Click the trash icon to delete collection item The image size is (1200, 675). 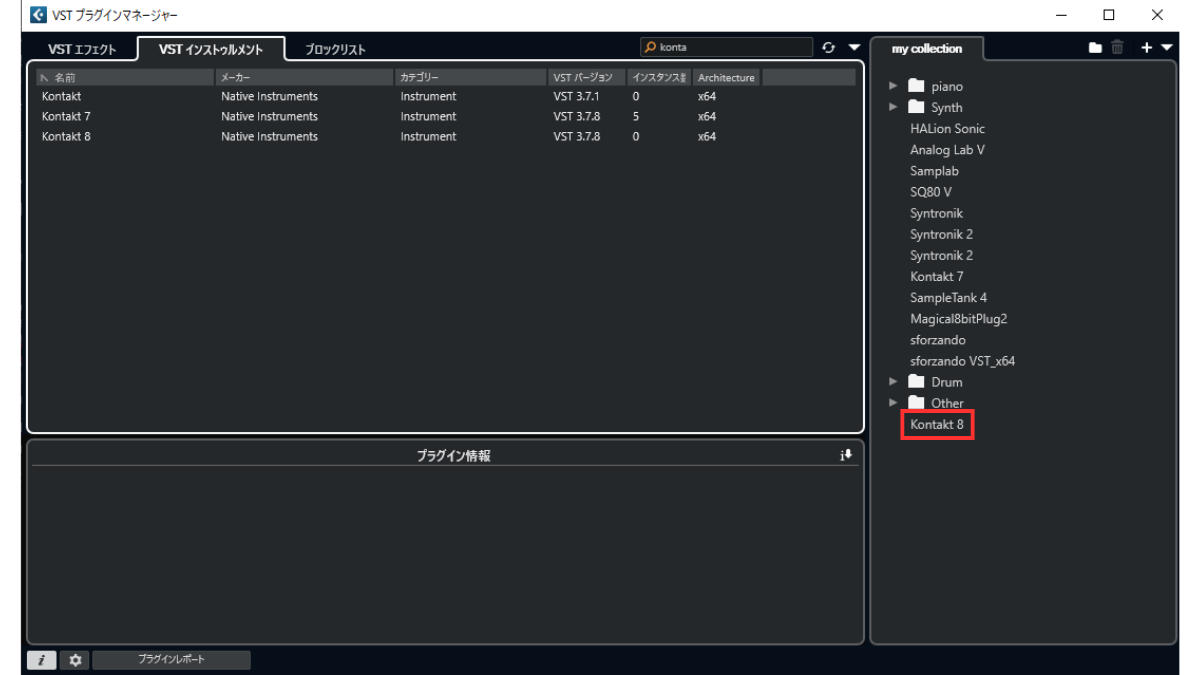[x=1117, y=47]
